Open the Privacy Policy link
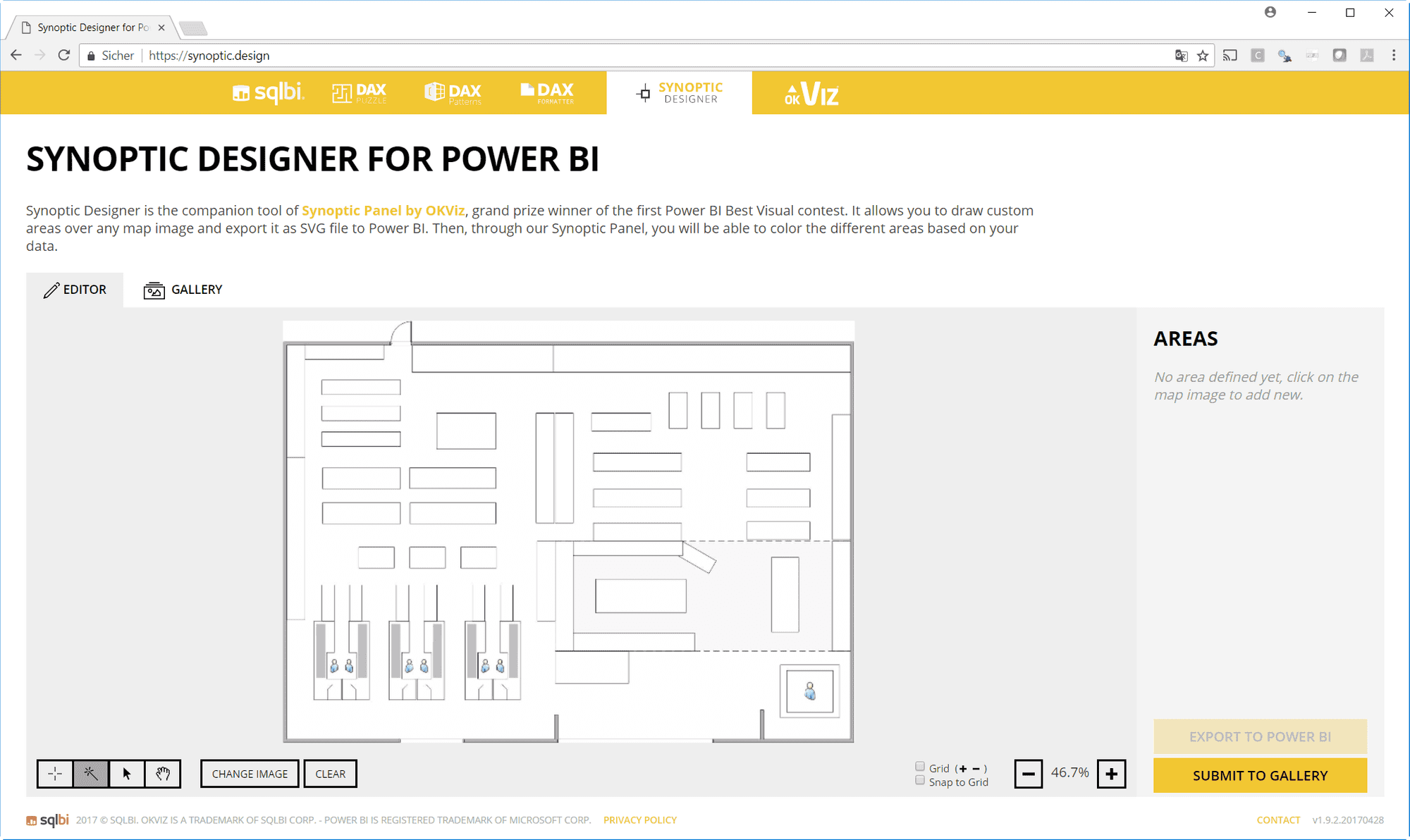This screenshot has height=840, width=1410. [639, 820]
